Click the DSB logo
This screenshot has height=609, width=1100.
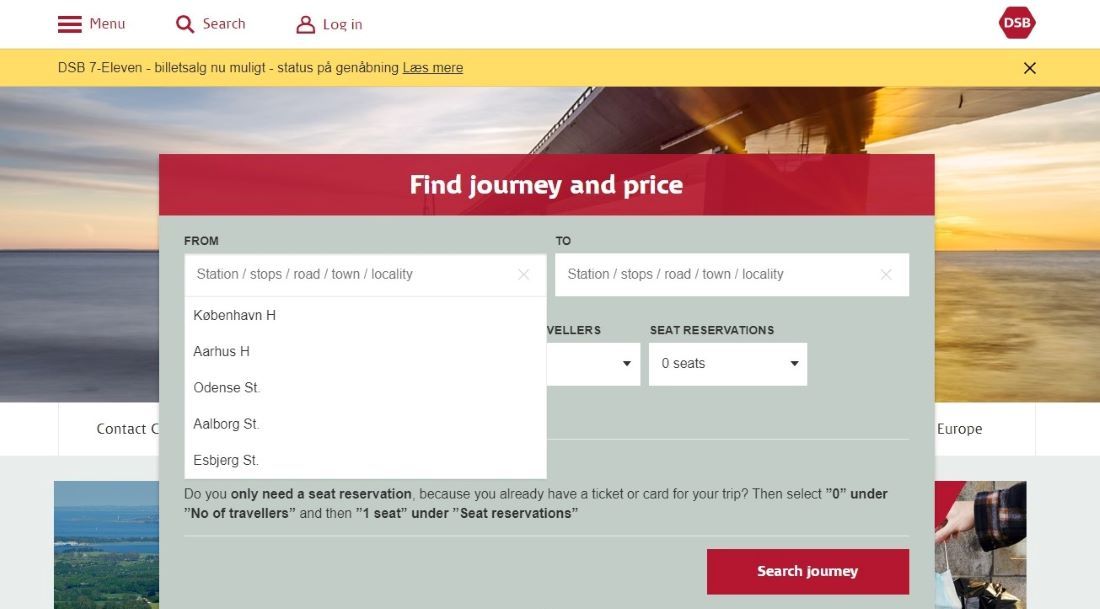(1016, 20)
